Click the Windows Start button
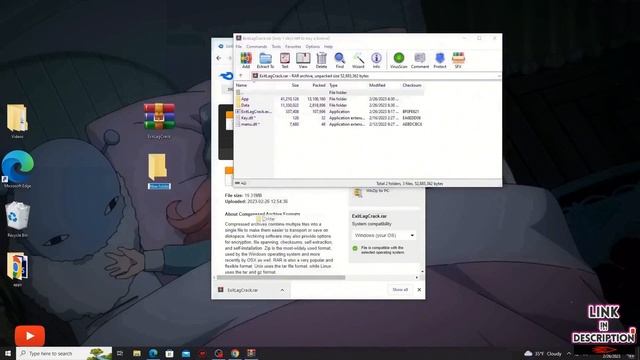 click(x=8, y=353)
